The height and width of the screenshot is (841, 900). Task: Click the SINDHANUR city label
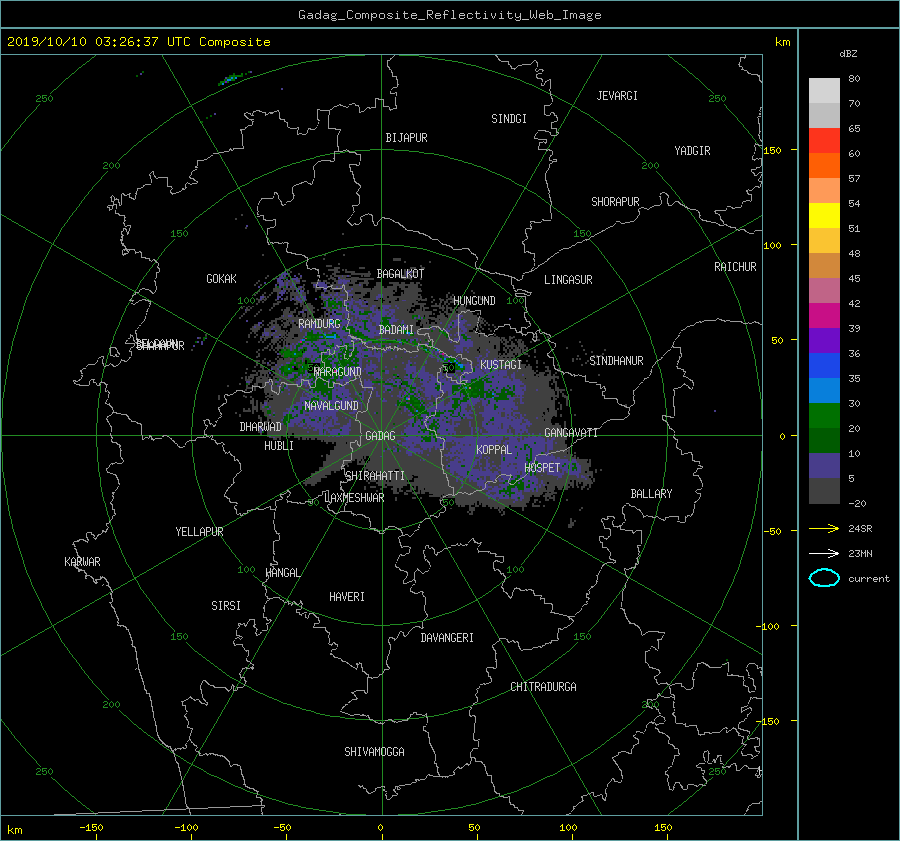click(616, 361)
